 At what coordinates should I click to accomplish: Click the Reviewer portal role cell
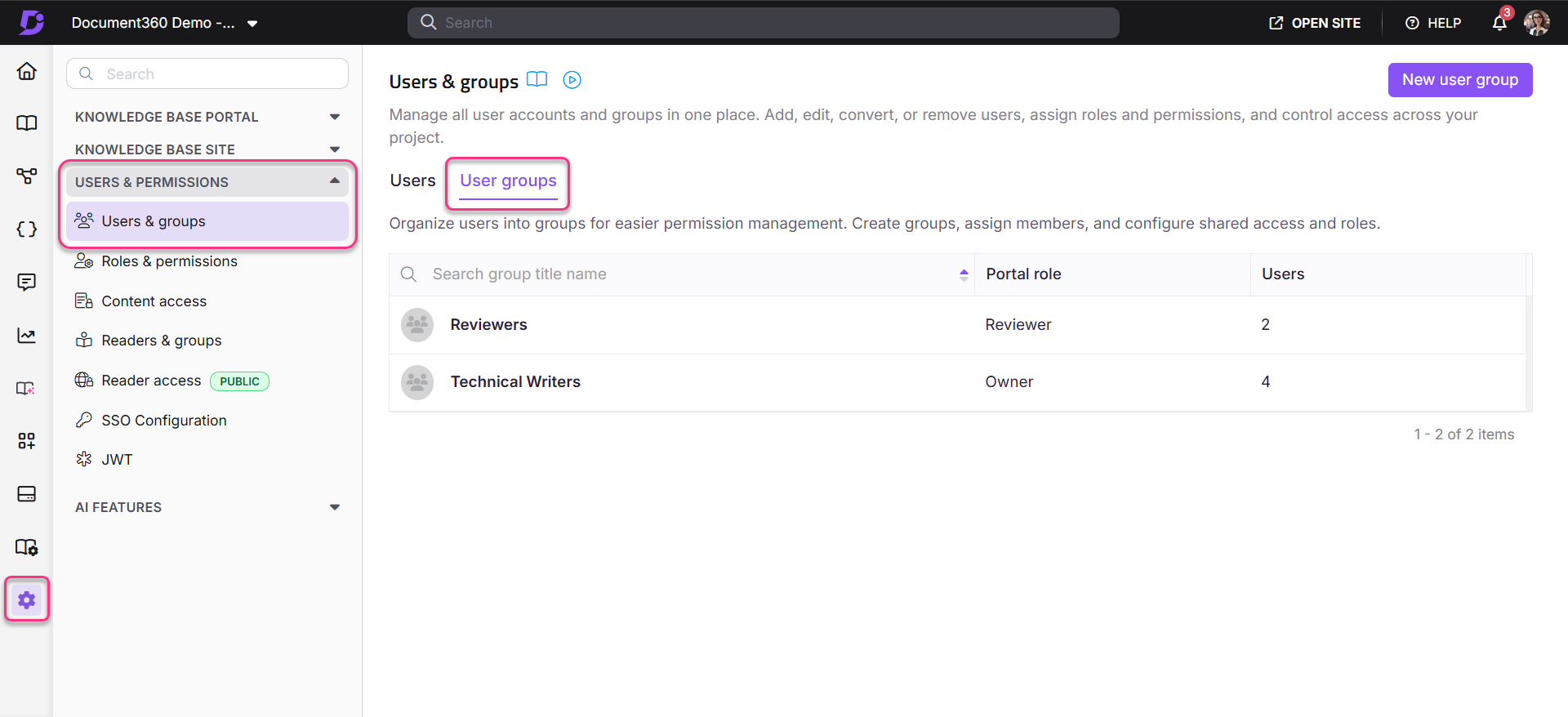point(1018,325)
